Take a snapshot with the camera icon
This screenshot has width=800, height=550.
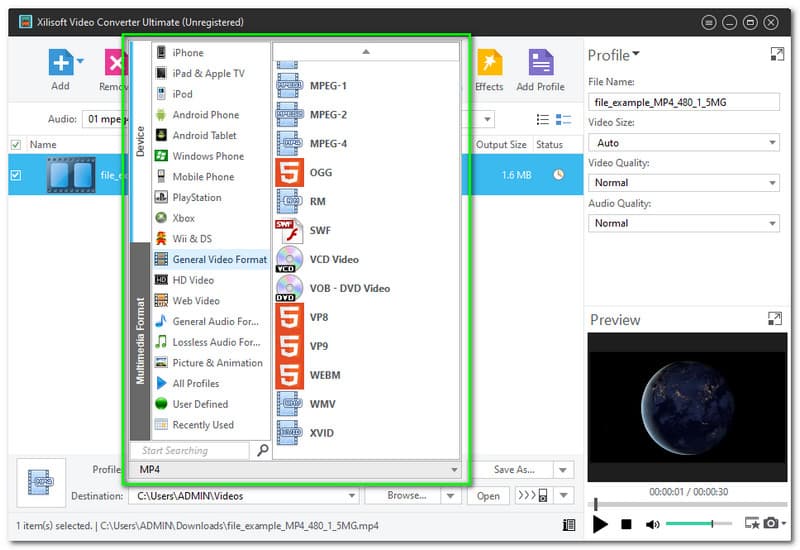click(771, 523)
